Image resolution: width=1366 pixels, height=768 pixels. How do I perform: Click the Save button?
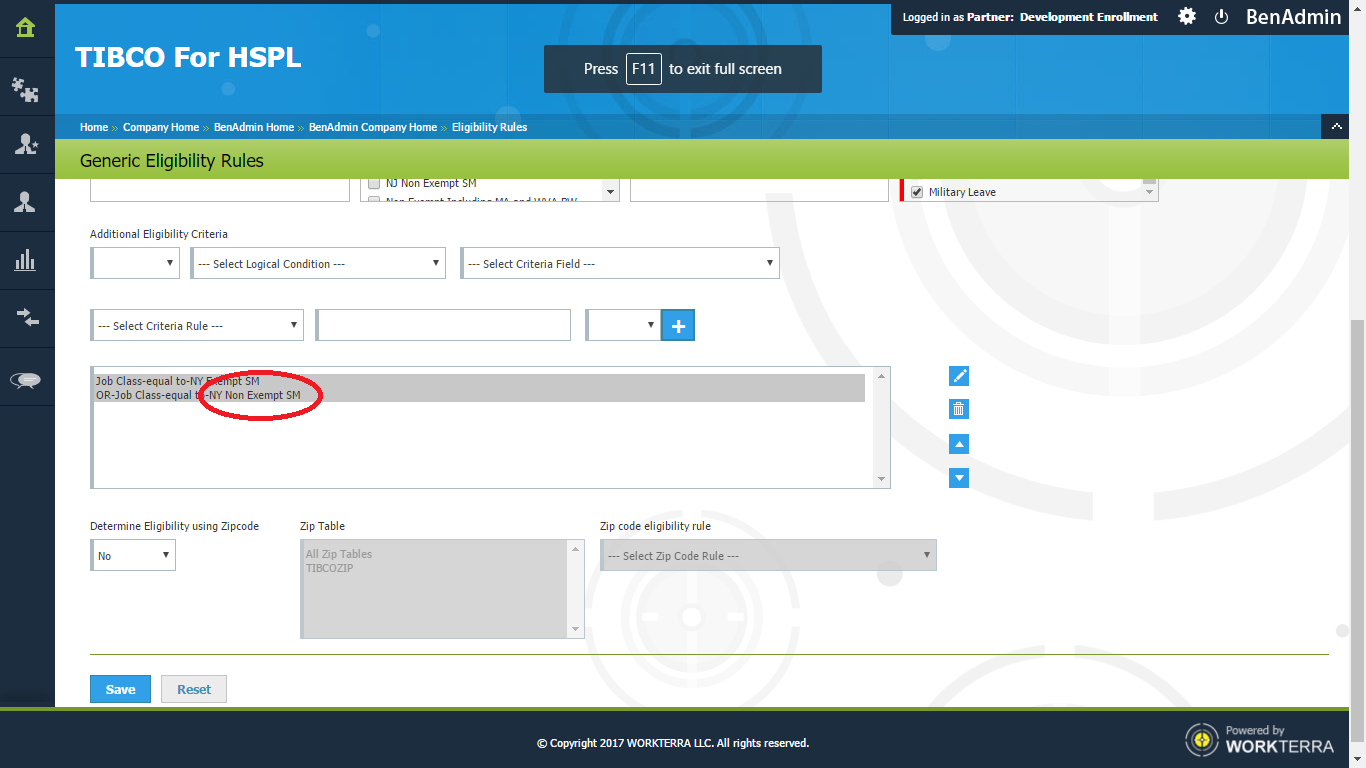pos(120,689)
